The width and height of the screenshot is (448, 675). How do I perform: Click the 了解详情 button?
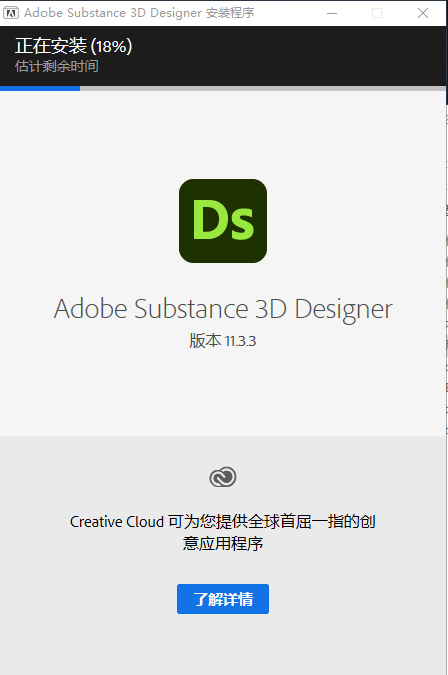point(222,599)
